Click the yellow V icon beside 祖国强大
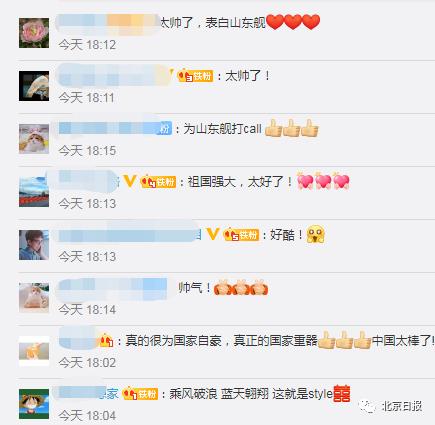This screenshot has height=425, width=435. (130, 181)
